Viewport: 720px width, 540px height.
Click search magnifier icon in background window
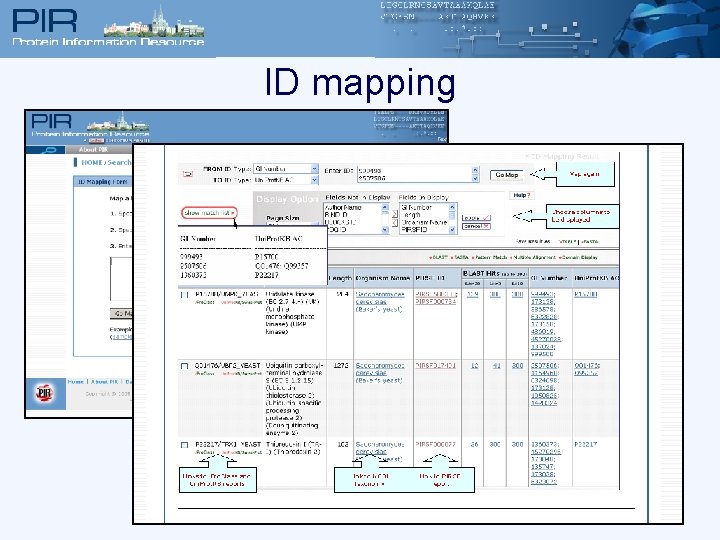pyautogui.click(x=48, y=150)
